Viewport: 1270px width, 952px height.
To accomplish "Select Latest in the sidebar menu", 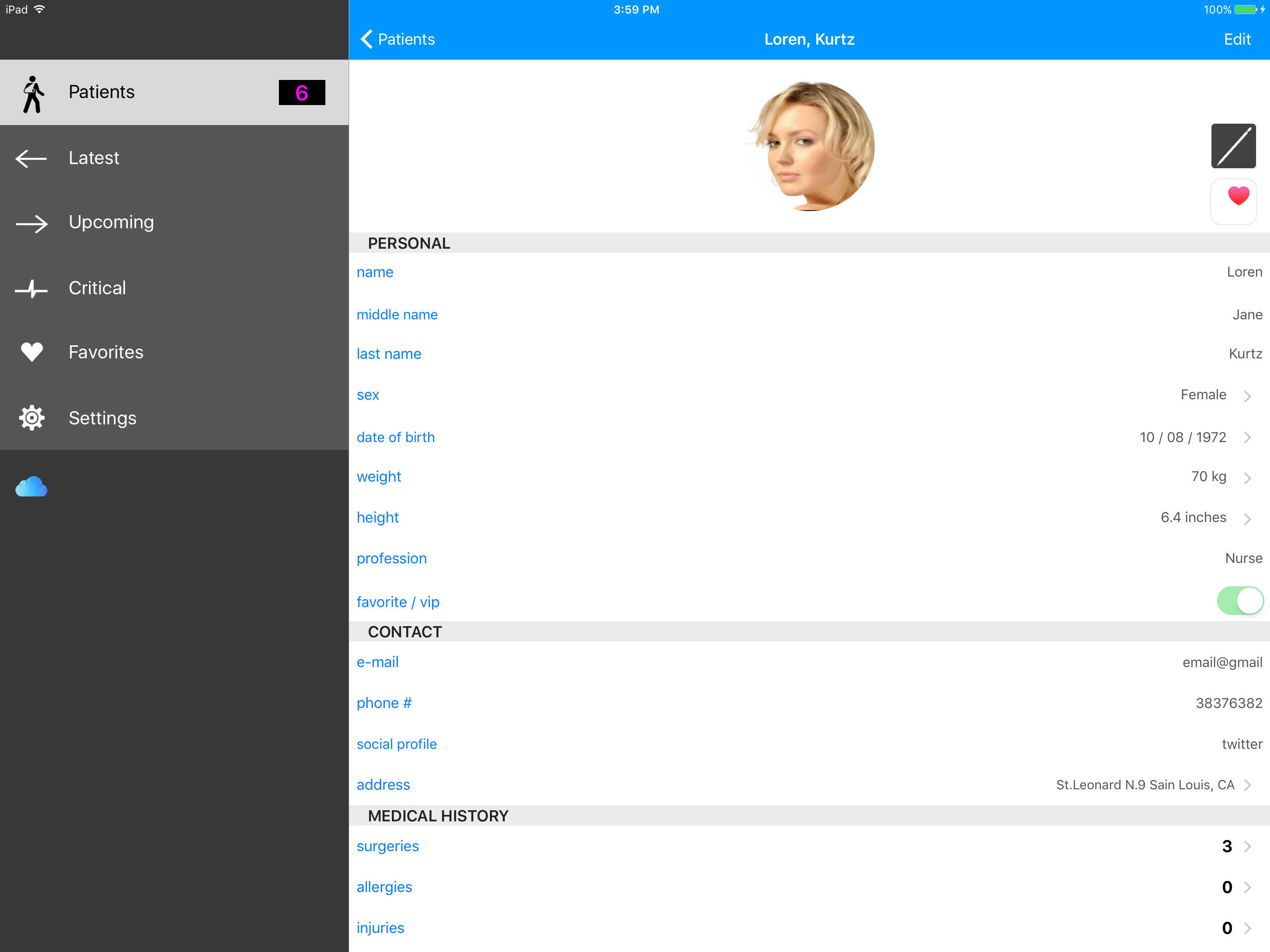I will 174,158.
